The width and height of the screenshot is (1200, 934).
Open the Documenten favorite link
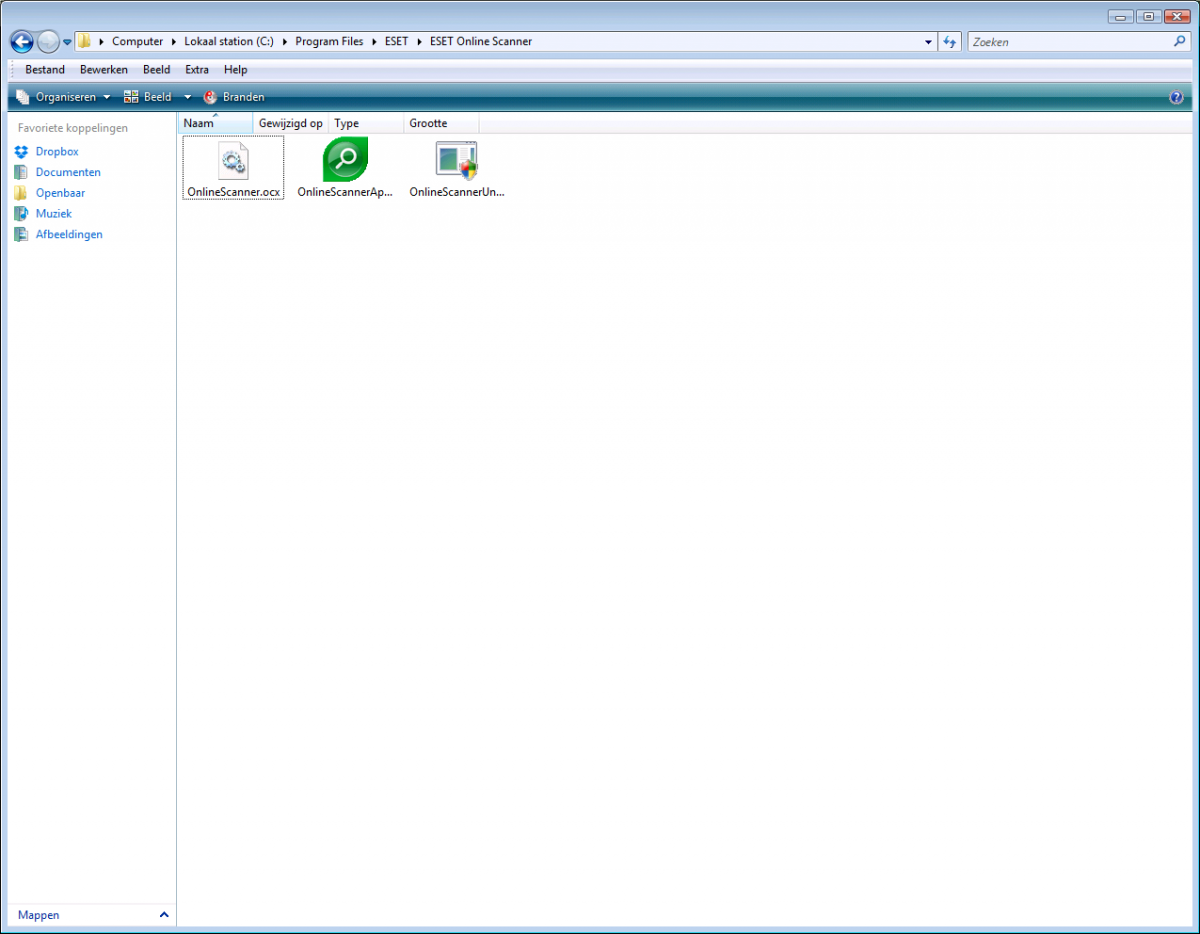click(x=68, y=172)
